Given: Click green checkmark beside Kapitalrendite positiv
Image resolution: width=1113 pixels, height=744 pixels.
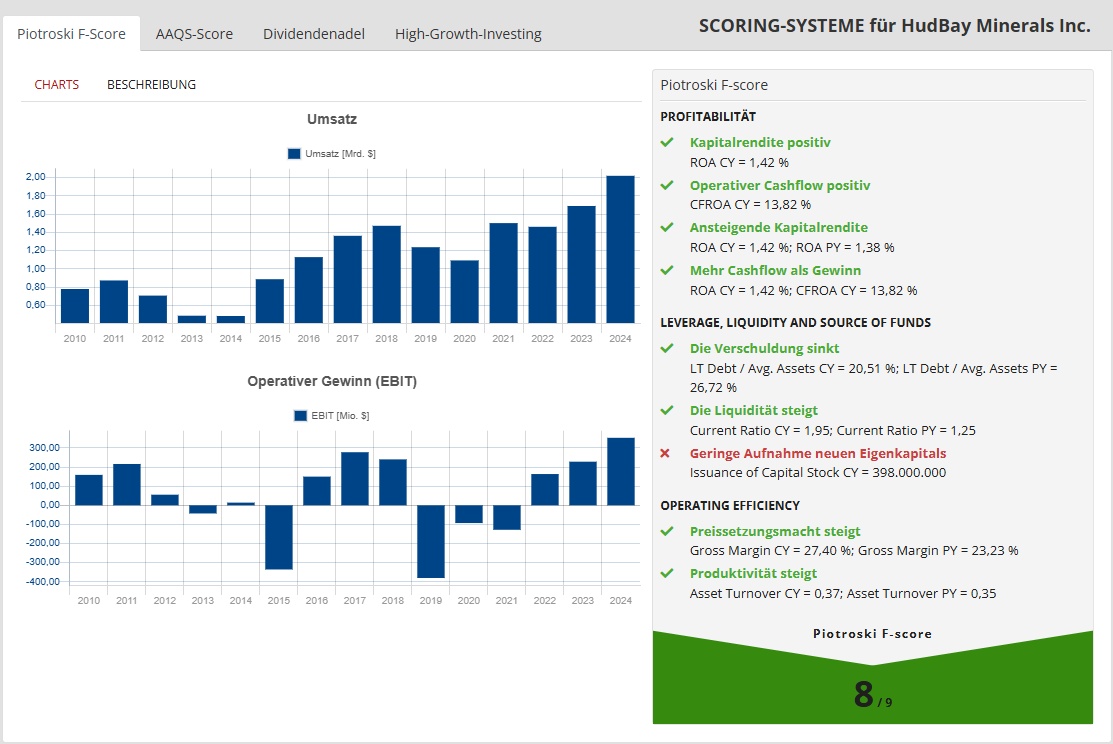Looking at the screenshot, I should pos(667,143).
